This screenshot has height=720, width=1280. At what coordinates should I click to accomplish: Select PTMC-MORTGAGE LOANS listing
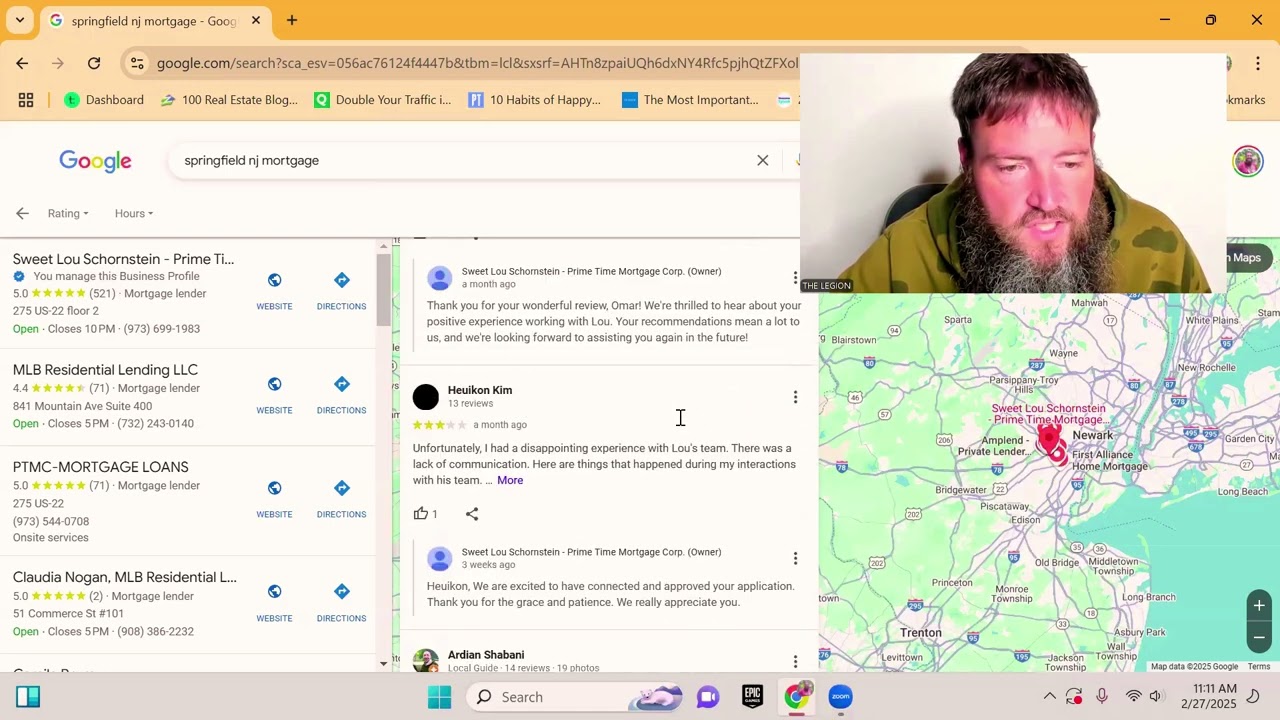click(x=100, y=467)
